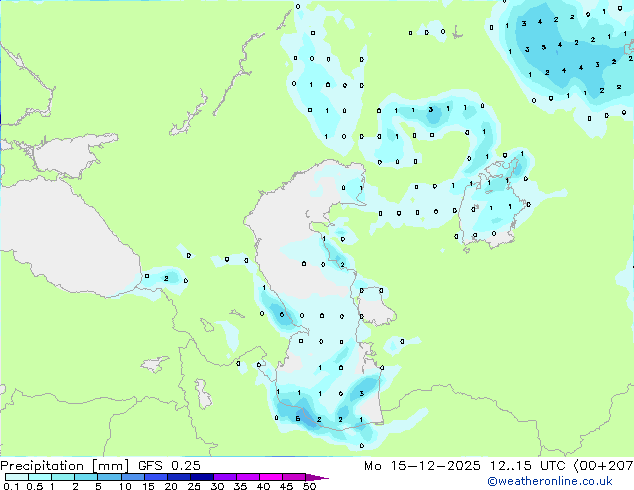
Task: Click the 'GFS 0.25' model label
Action: pyautogui.click(x=169, y=466)
